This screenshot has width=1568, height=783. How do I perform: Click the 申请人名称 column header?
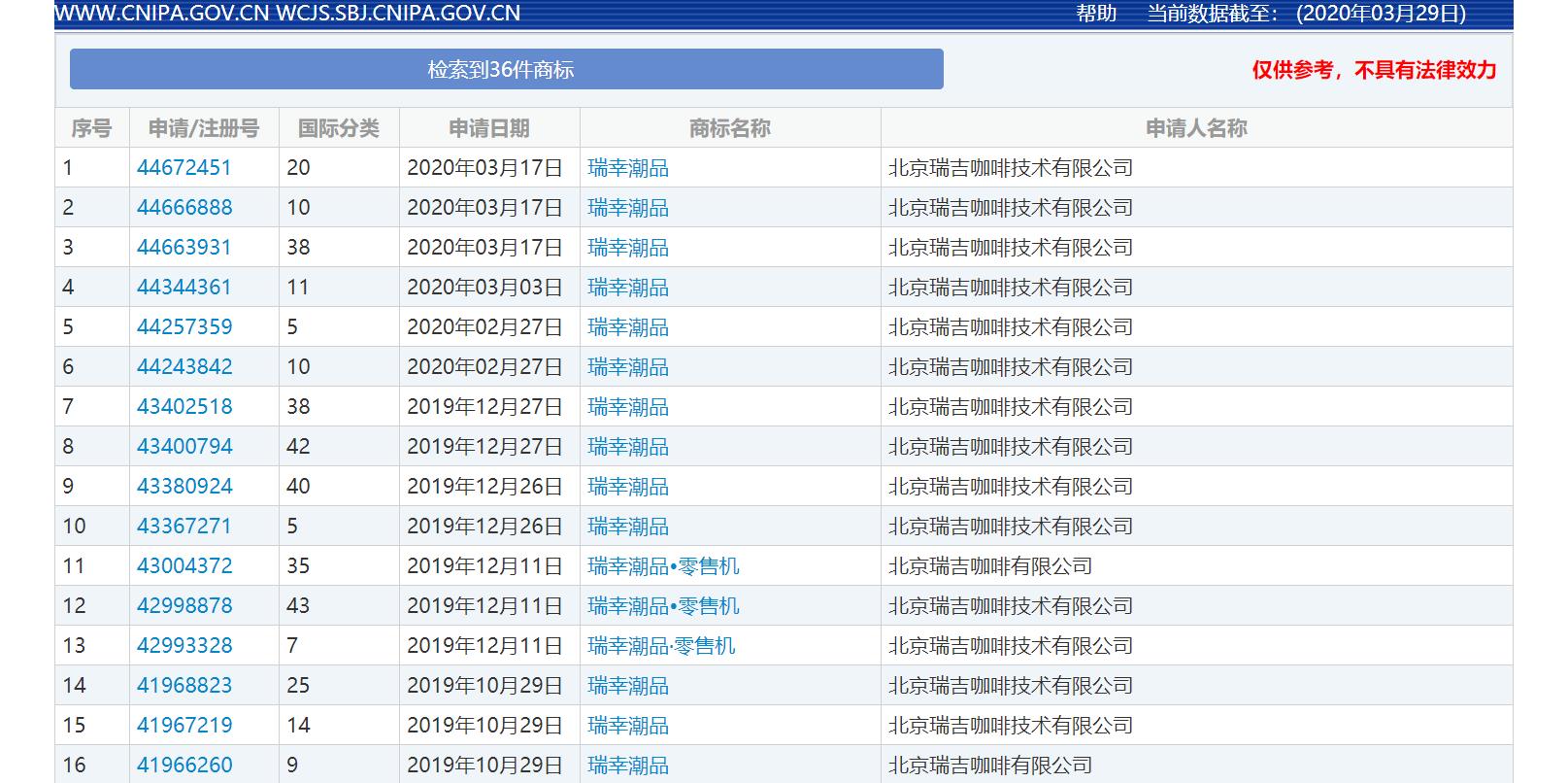pos(1196,128)
